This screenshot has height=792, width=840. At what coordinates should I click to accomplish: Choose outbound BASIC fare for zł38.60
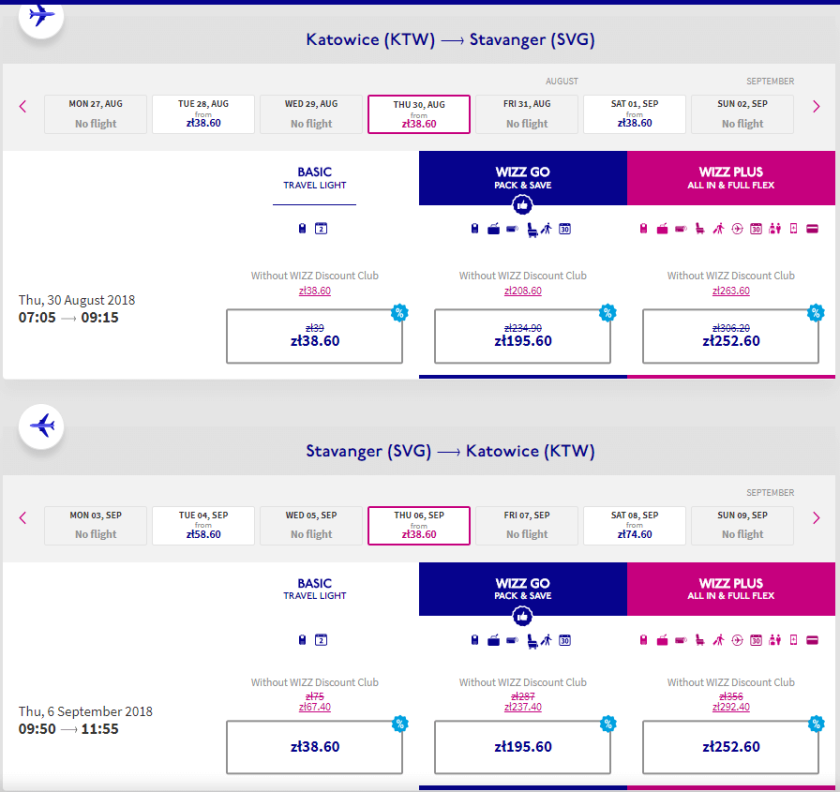(x=315, y=336)
